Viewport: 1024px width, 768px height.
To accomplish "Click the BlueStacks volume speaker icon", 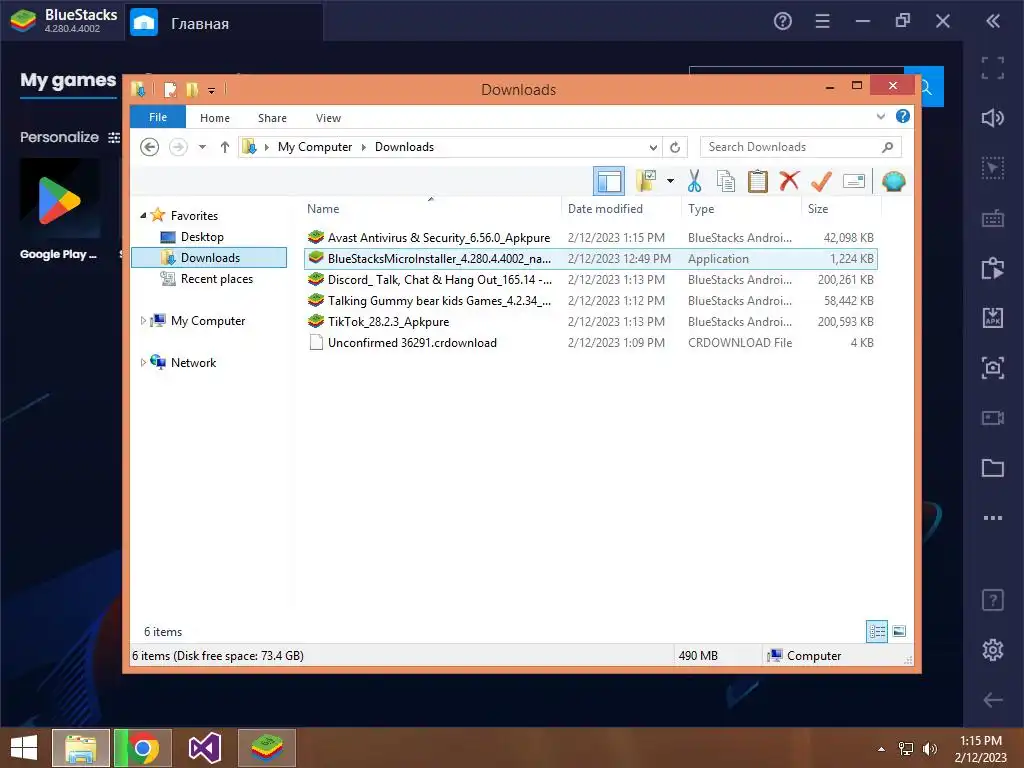I will pos(993,118).
